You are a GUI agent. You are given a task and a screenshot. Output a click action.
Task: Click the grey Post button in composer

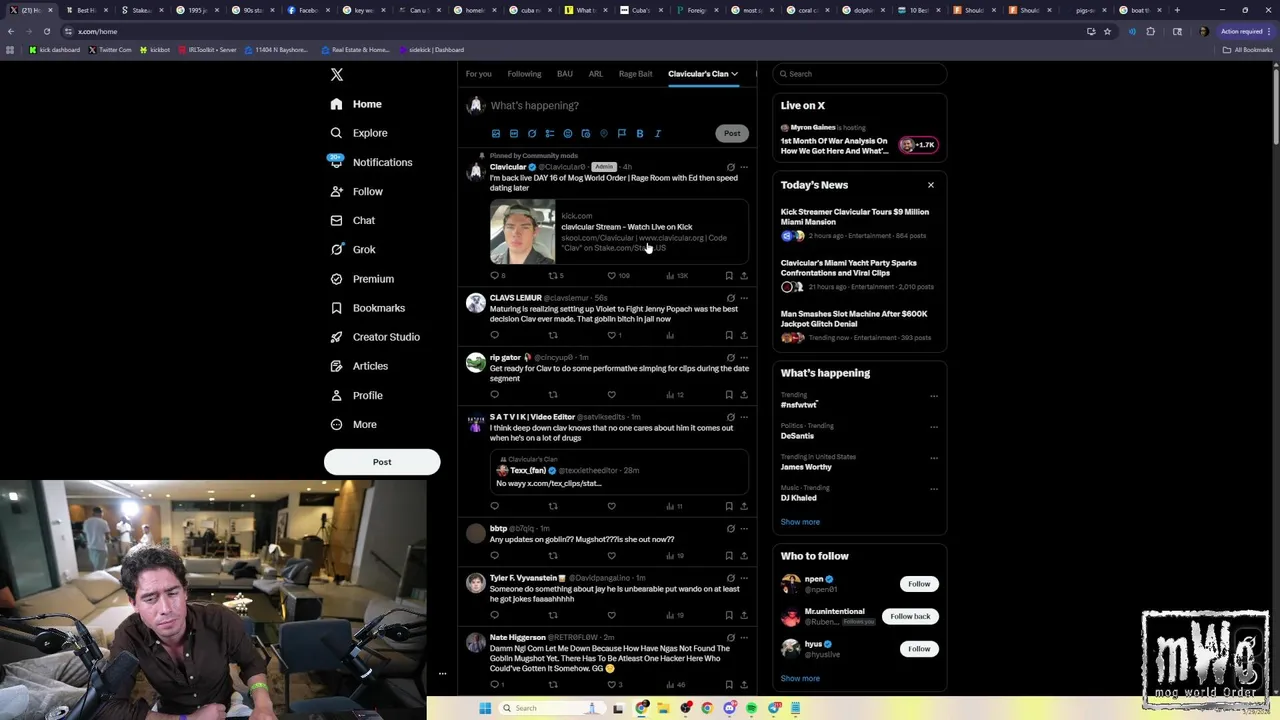click(732, 134)
